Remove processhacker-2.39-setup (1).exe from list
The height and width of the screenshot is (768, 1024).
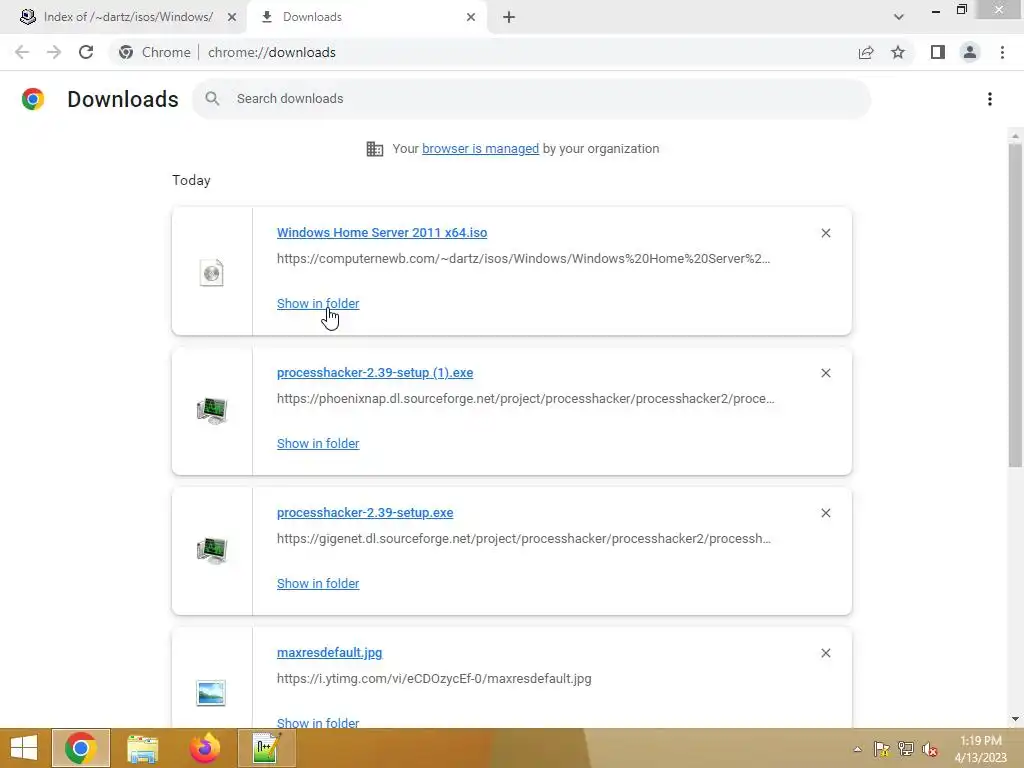825,373
